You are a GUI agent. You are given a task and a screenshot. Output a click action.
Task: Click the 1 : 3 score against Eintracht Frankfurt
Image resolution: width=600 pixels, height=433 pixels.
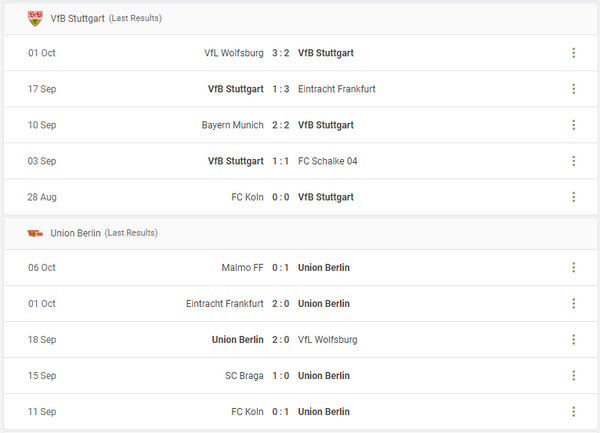pyautogui.click(x=281, y=89)
